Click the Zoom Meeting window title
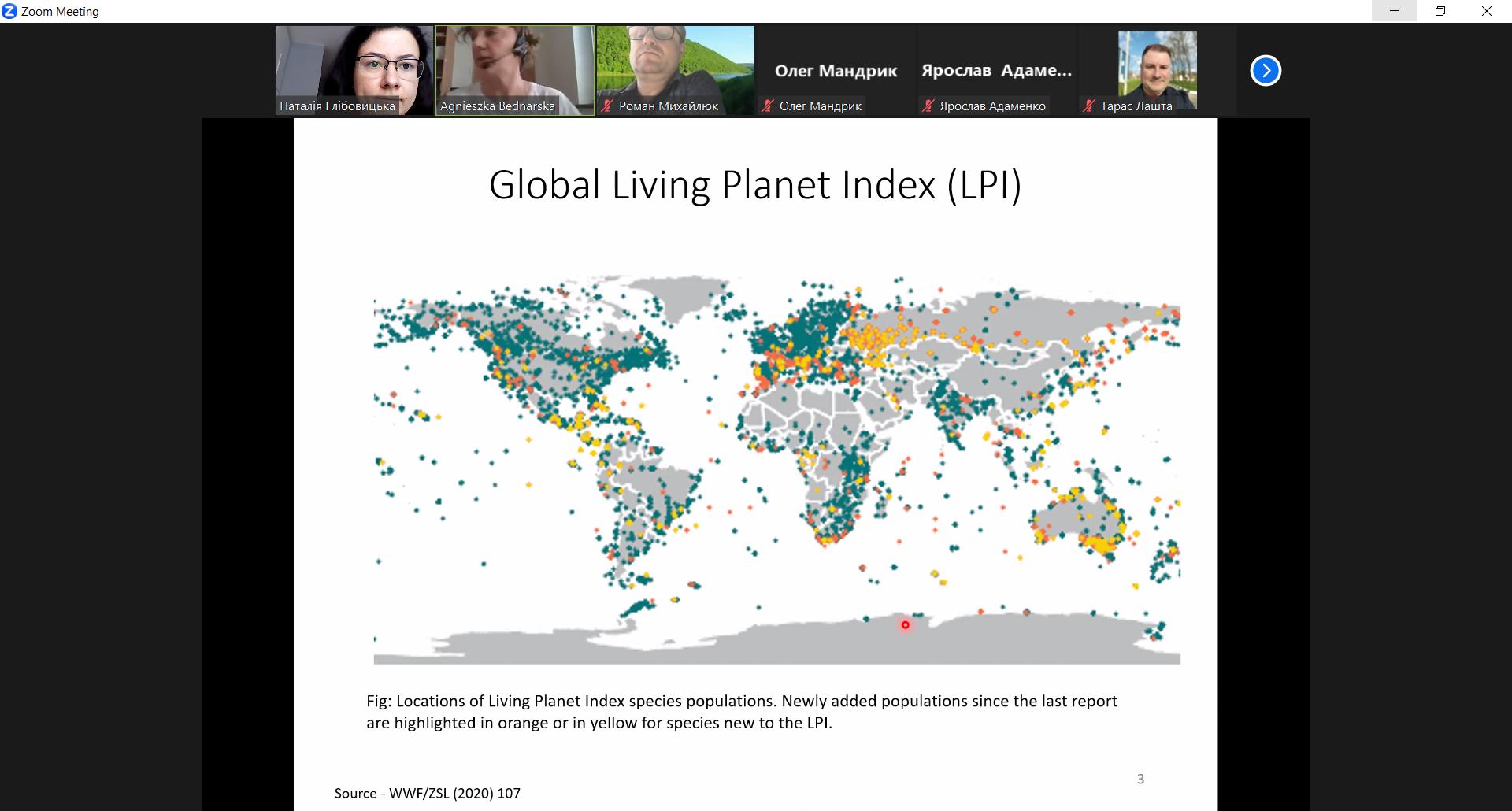Image resolution: width=1512 pixels, height=811 pixels. [60, 12]
